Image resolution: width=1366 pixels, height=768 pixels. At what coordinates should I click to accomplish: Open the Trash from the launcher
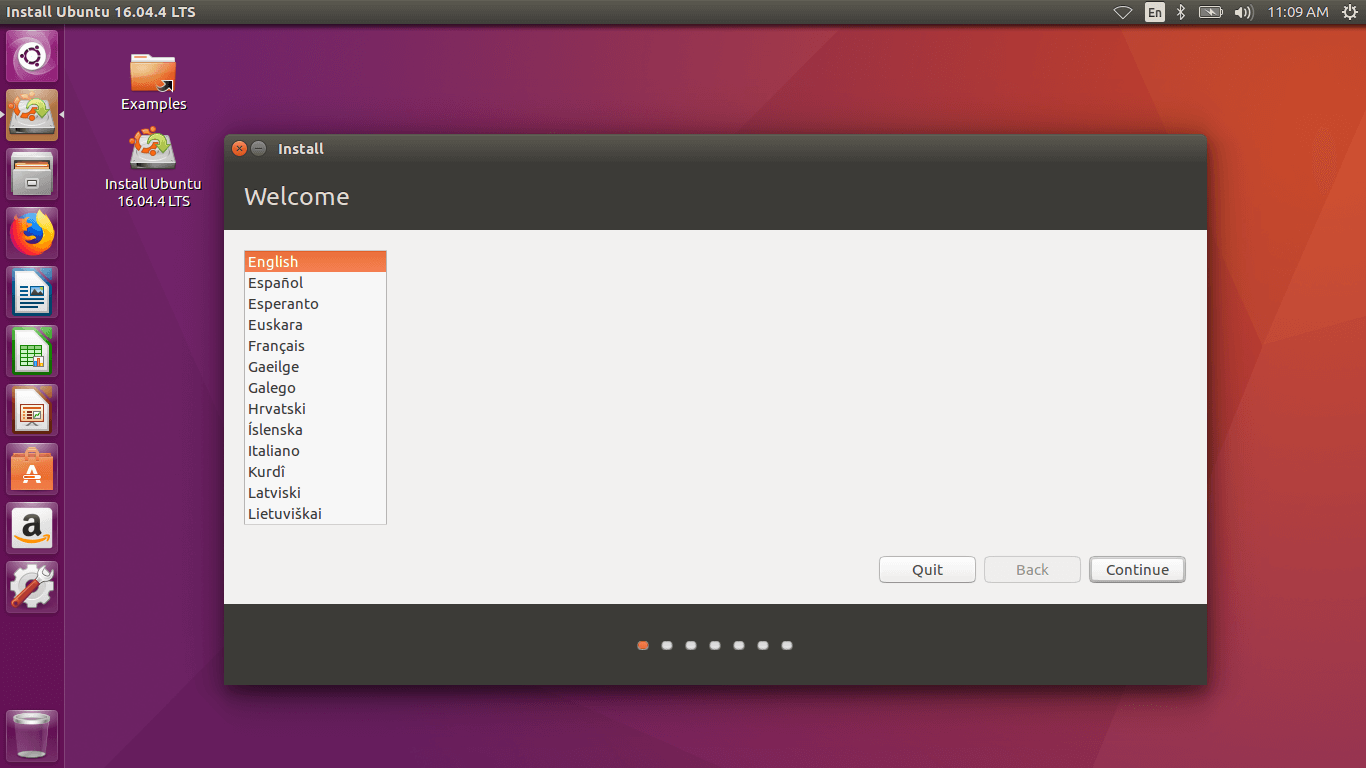(31, 735)
